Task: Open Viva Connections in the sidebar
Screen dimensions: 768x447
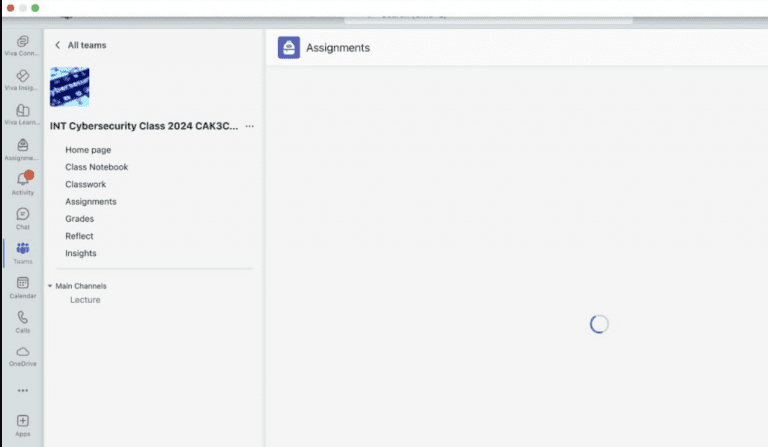Action: click(22, 42)
